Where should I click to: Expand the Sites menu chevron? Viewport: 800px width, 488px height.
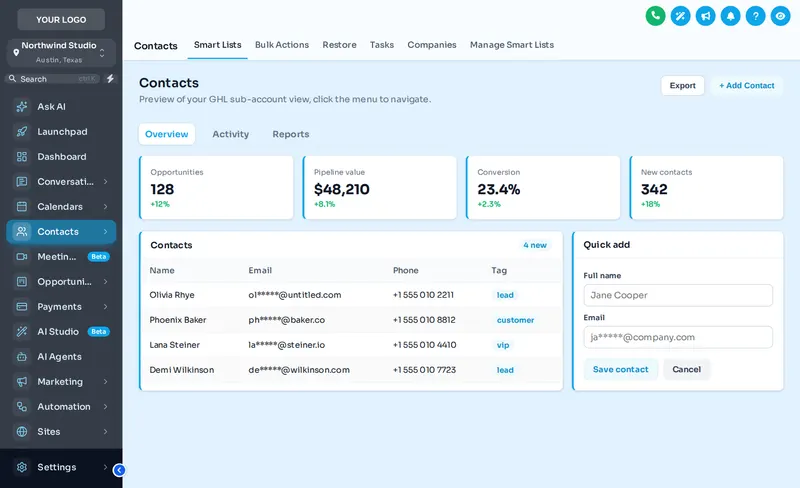point(106,432)
